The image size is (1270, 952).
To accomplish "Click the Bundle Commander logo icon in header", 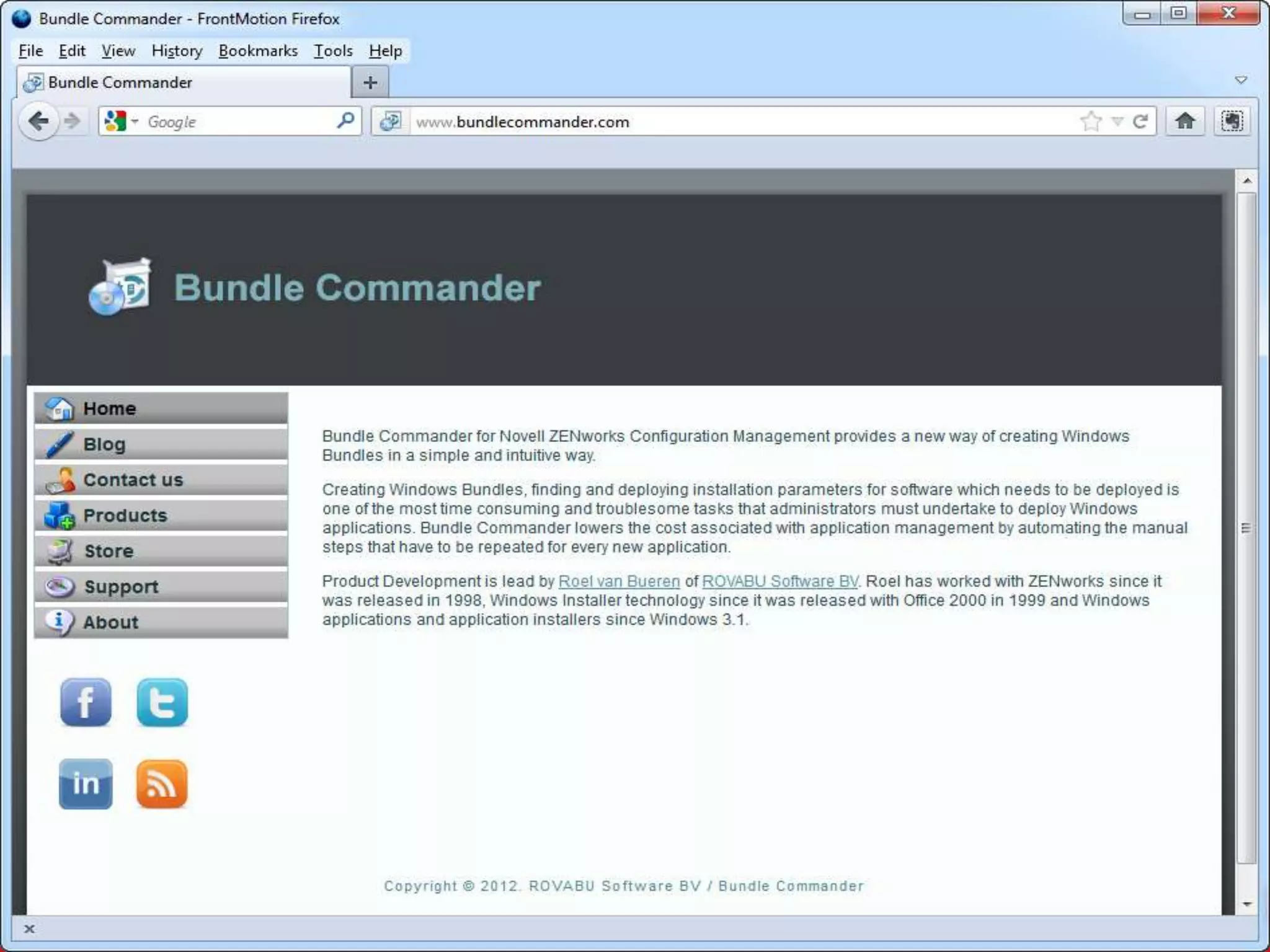I will (120, 286).
